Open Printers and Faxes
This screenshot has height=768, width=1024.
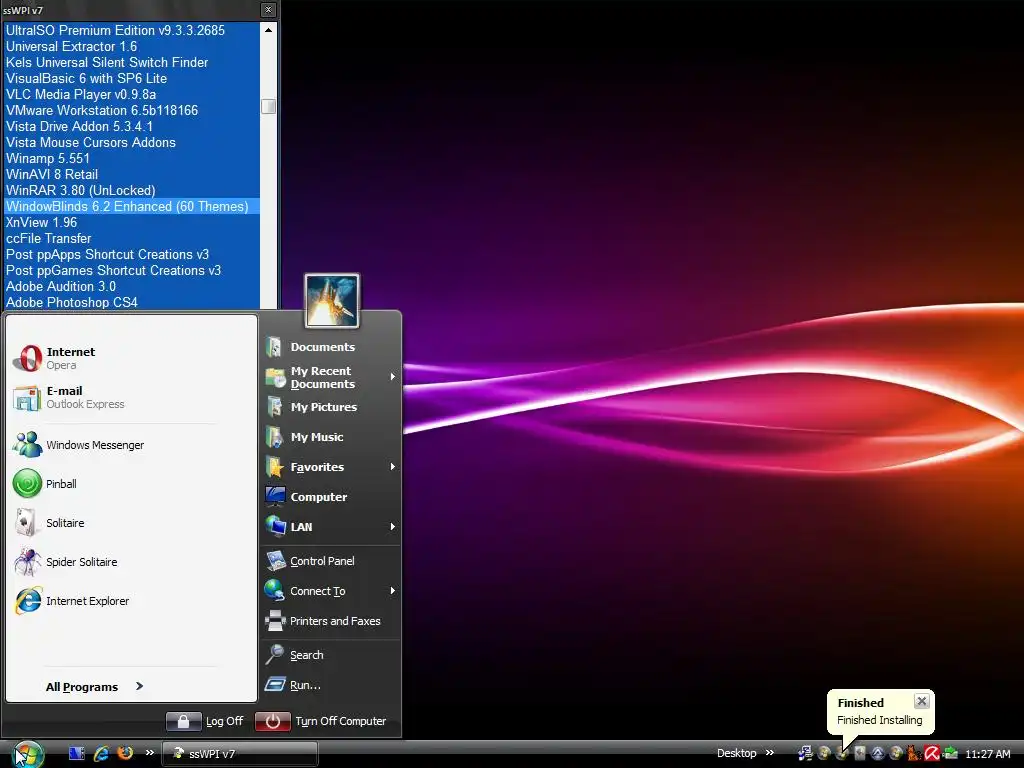pos(330,621)
